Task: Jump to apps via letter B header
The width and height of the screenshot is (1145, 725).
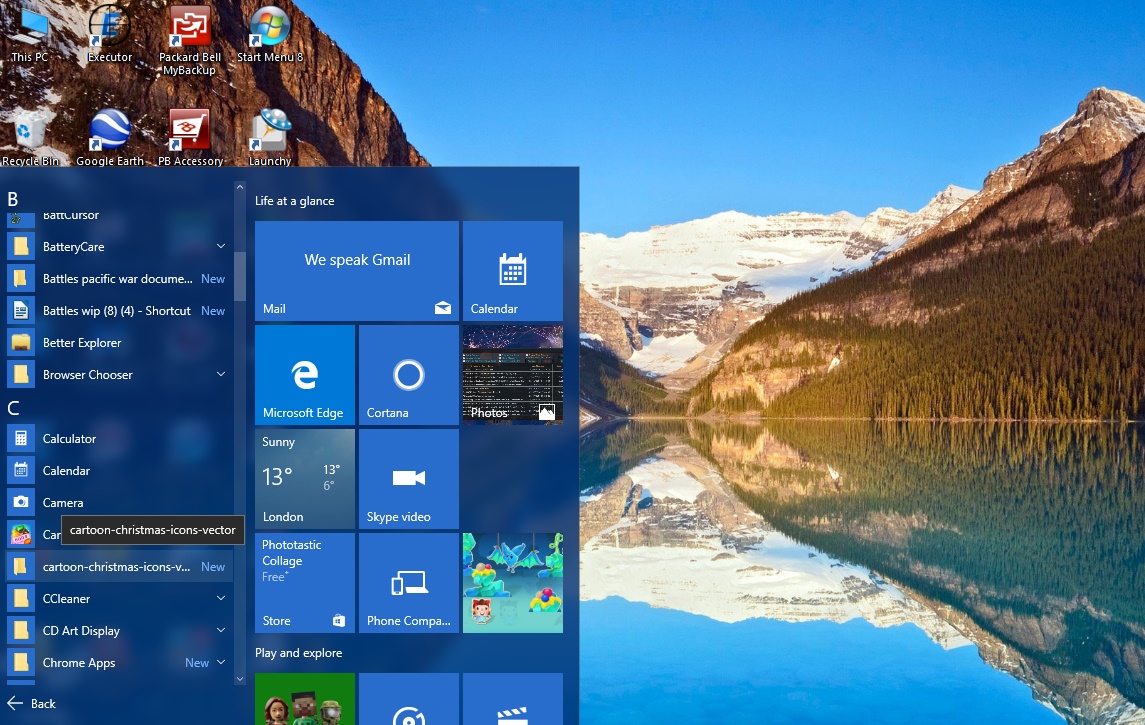Action: pos(12,199)
